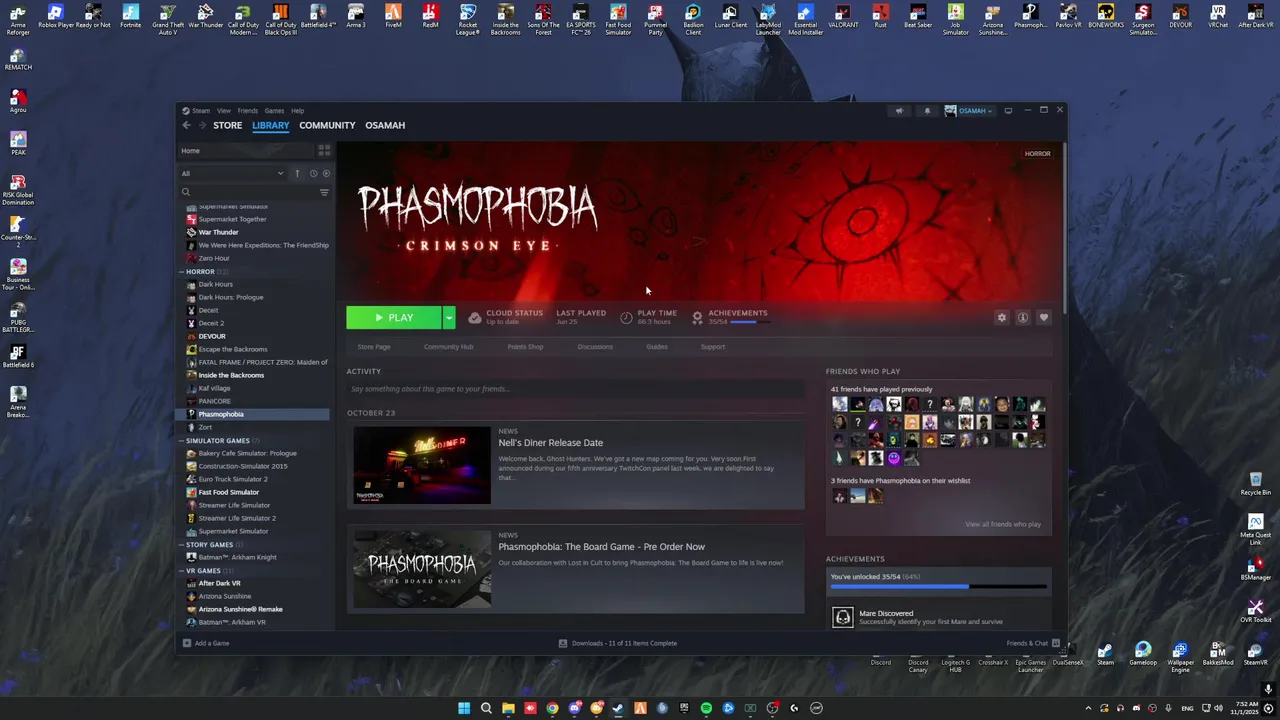The width and height of the screenshot is (1280, 720).
Task: Click Add a Game plus button
Action: point(187,643)
